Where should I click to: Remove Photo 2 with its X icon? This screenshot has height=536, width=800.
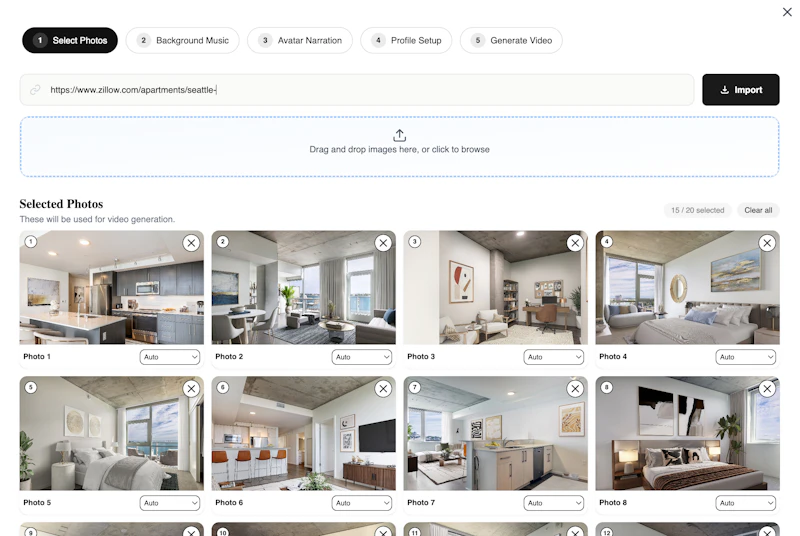(x=383, y=243)
